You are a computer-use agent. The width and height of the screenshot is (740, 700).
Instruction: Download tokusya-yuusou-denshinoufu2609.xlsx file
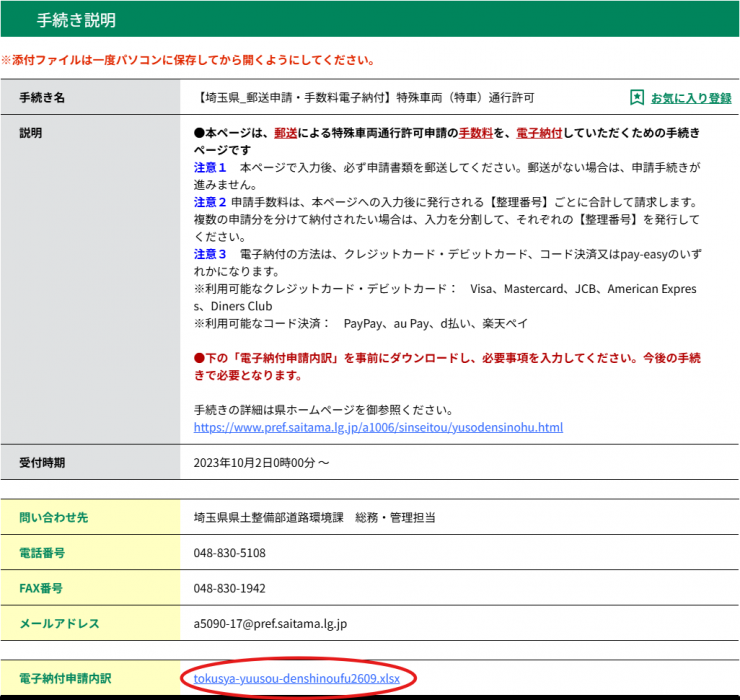296,678
